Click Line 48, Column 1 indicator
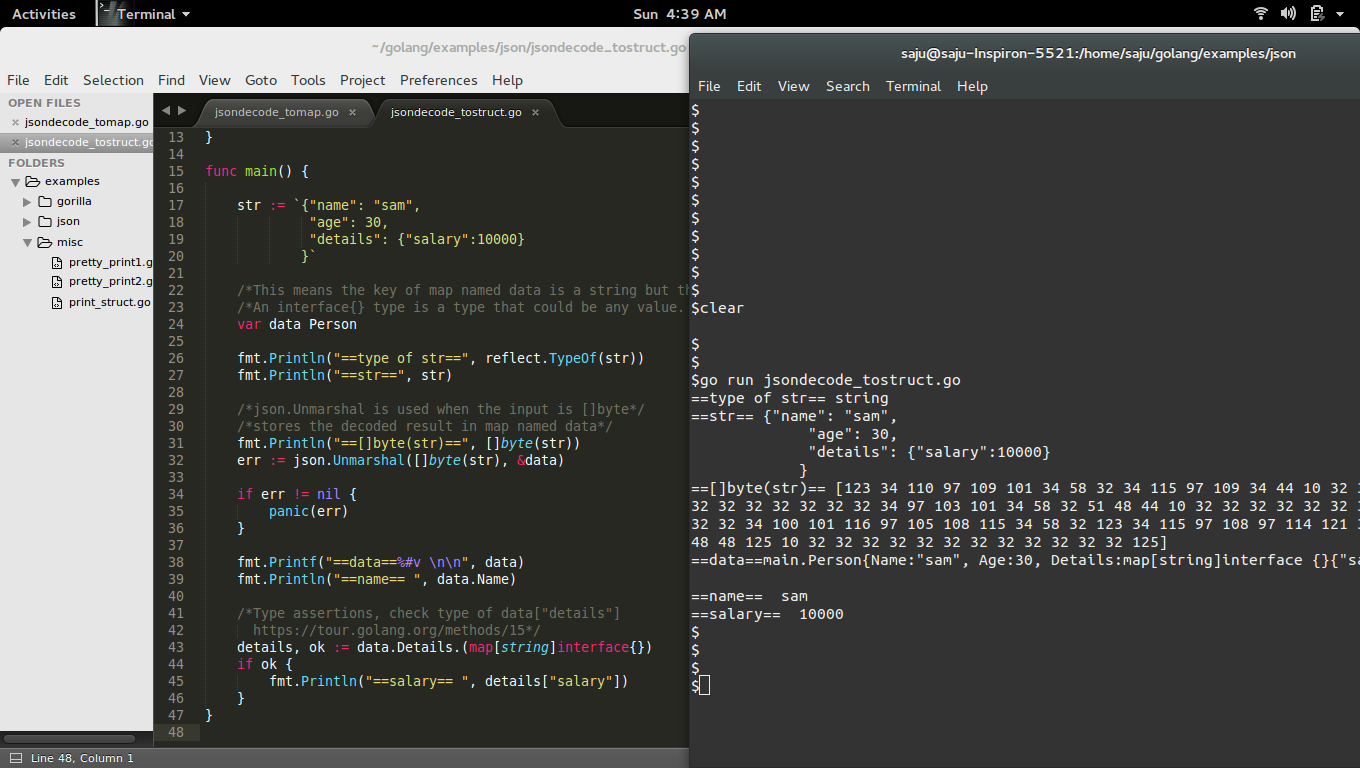 pos(80,757)
